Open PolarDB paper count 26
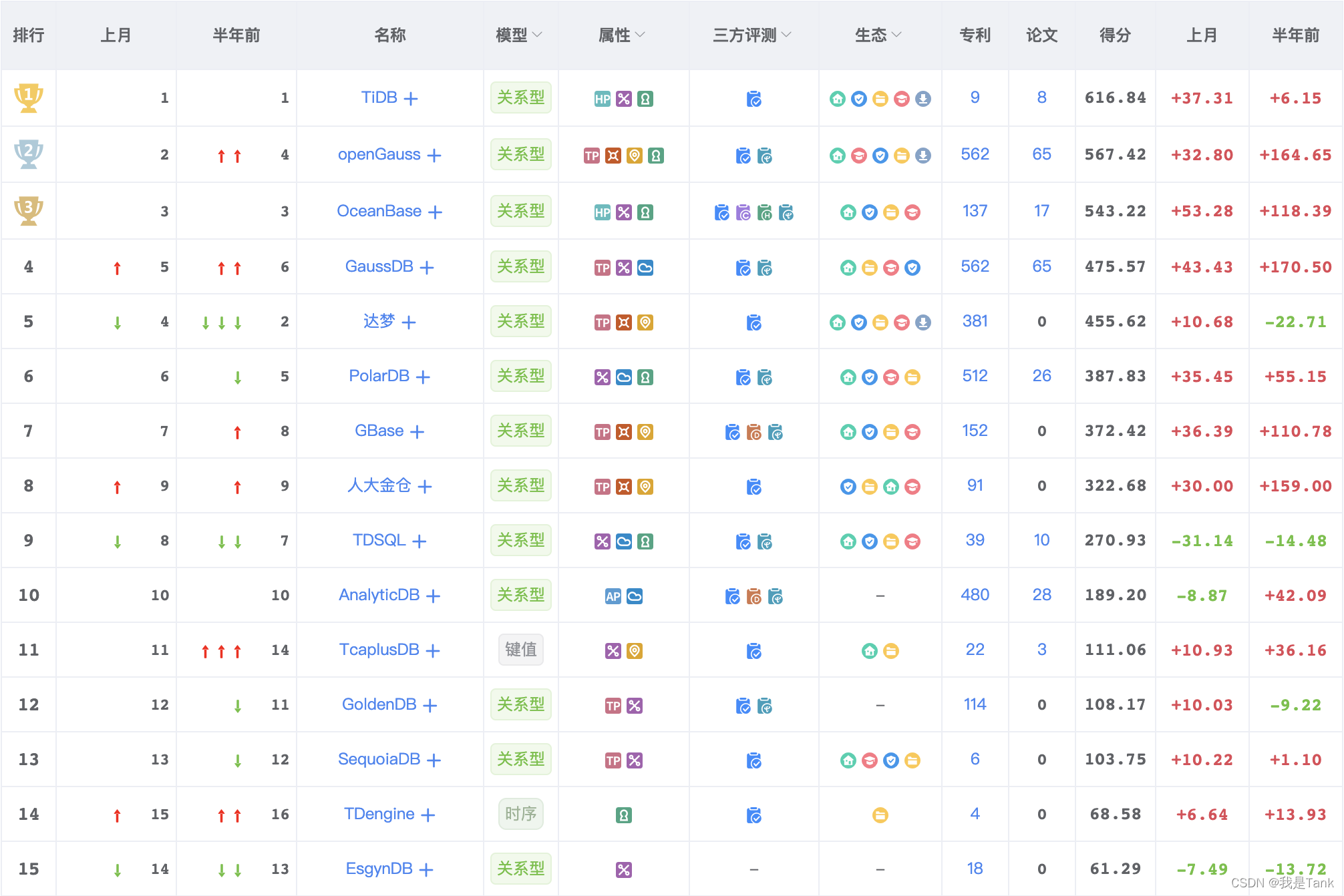The height and width of the screenshot is (896, 1344). pyautogui.click(x=1042, y=376)
